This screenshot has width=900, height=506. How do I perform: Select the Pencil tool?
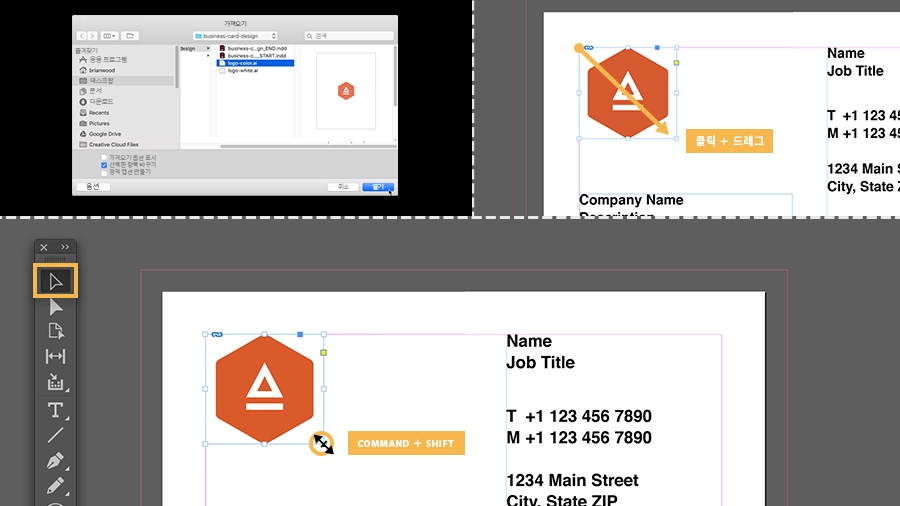[x=55, y=486]
